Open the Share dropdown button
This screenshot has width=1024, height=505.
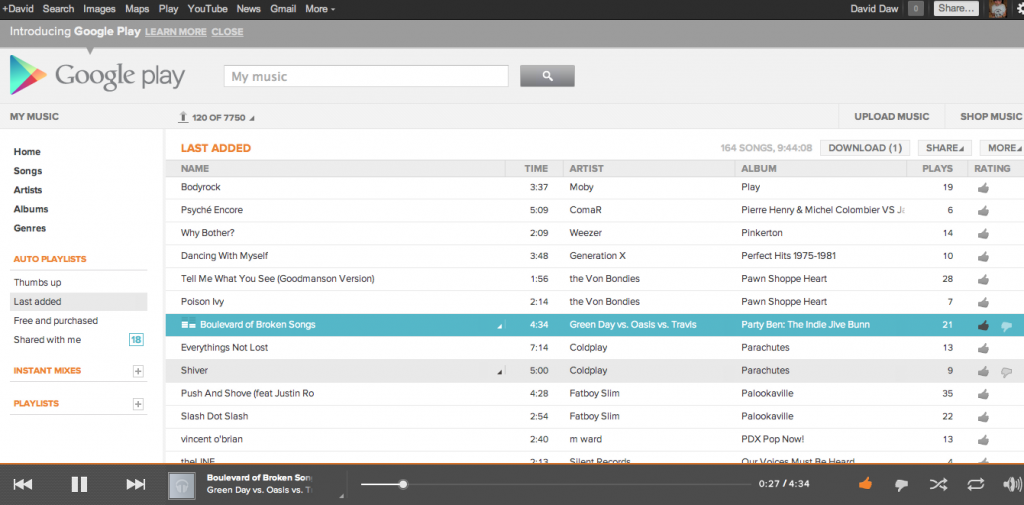pyautogui.click(x=944, y=148)
